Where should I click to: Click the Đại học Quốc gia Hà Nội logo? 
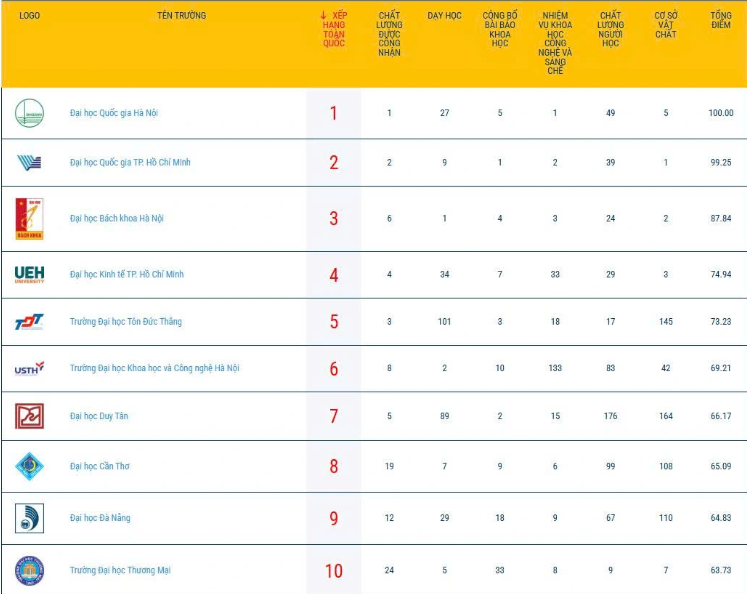pos(30,113)
